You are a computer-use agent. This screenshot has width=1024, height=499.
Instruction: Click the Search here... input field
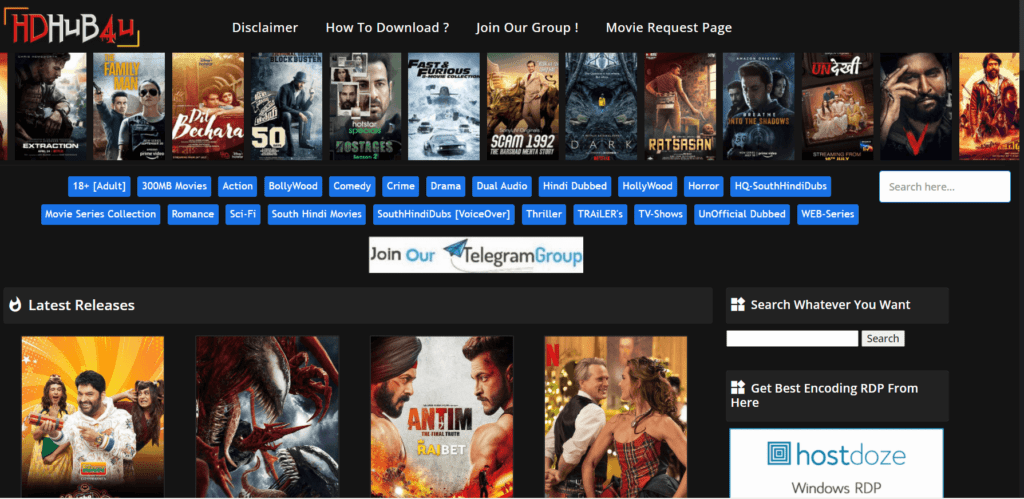pyautogui.click(x=944, y=187)
